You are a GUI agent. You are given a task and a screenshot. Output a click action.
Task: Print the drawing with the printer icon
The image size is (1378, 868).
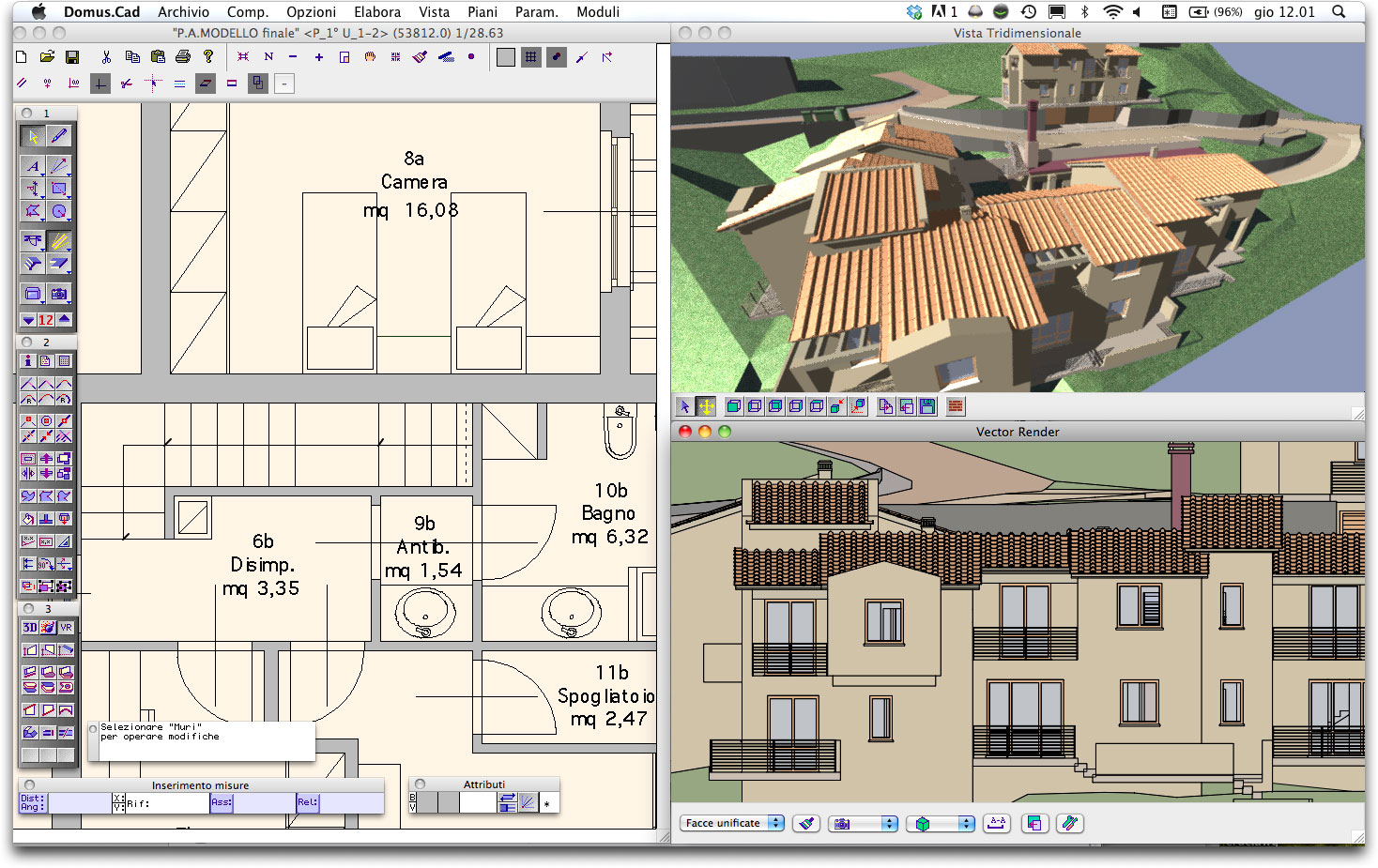click(x=183, y=57)
